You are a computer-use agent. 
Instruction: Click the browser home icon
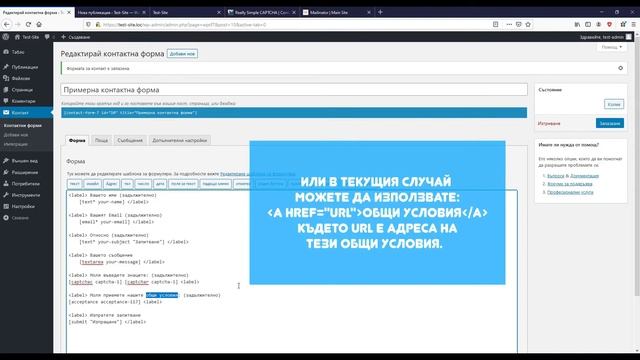tap(39, 24)
